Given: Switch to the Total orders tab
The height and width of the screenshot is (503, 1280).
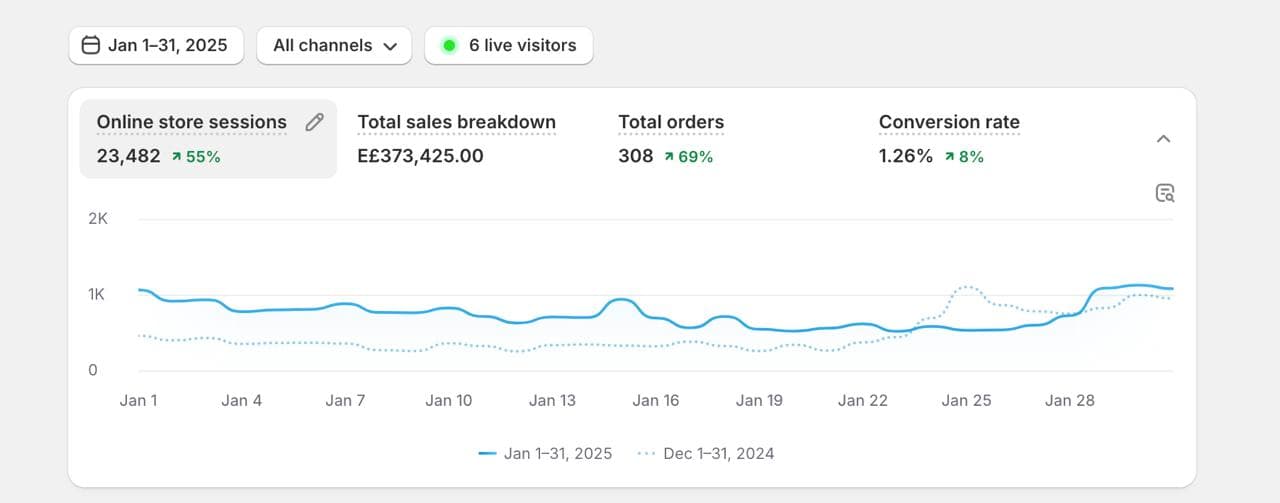Looking at the screenshot, I should 670,122.
